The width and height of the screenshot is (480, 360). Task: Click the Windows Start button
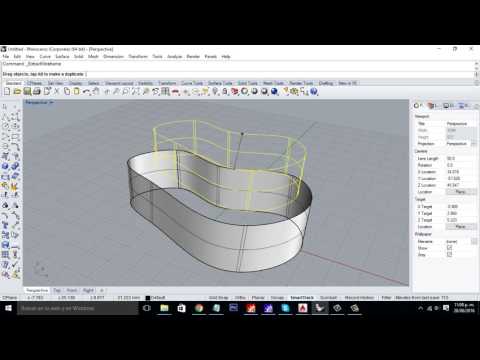(x=8, y=308)
